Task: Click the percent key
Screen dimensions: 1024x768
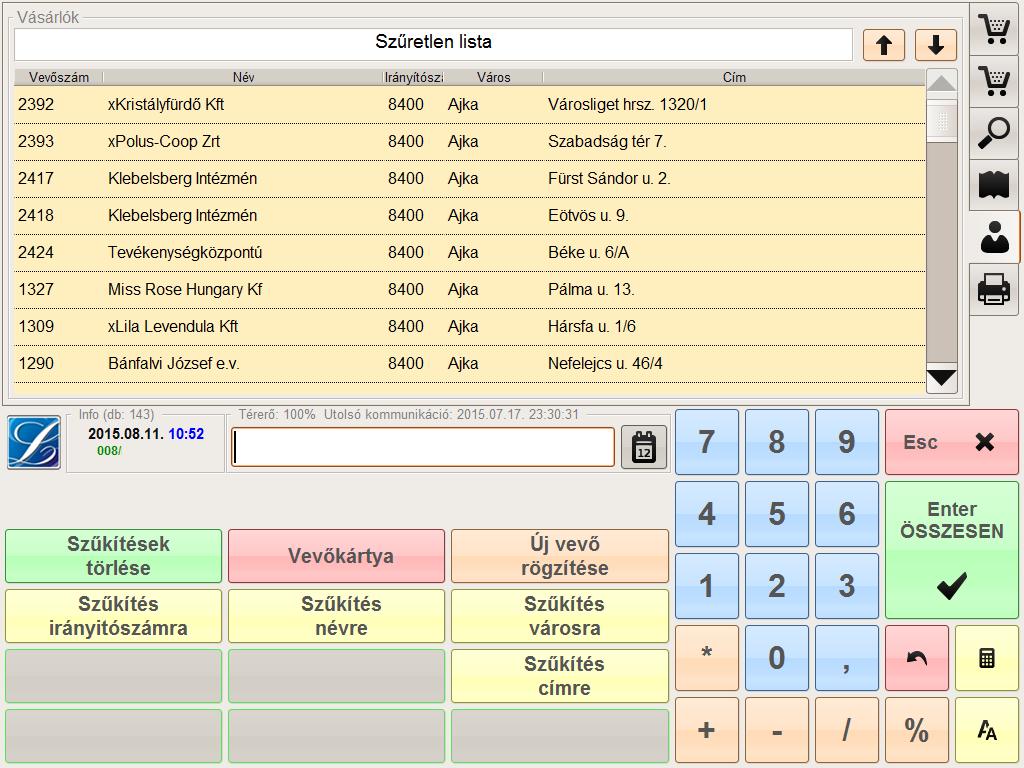Action: [x=917, y=729]
